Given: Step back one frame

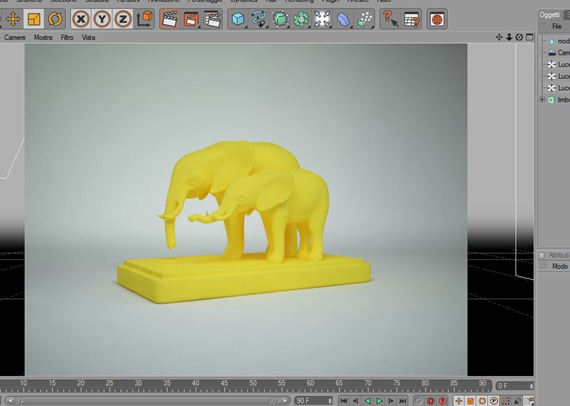Looking at the screenshot, I should click(x=356, y=401).
